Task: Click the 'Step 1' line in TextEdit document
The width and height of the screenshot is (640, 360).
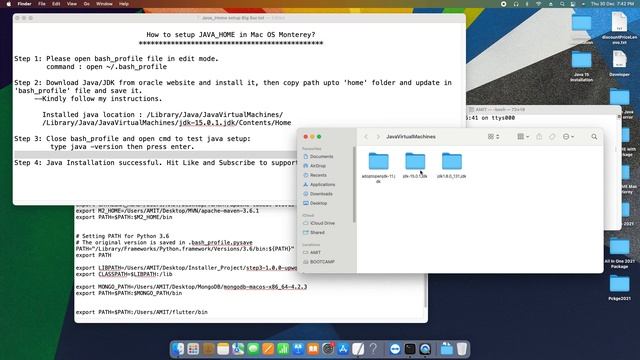Action: click(116, 59)
